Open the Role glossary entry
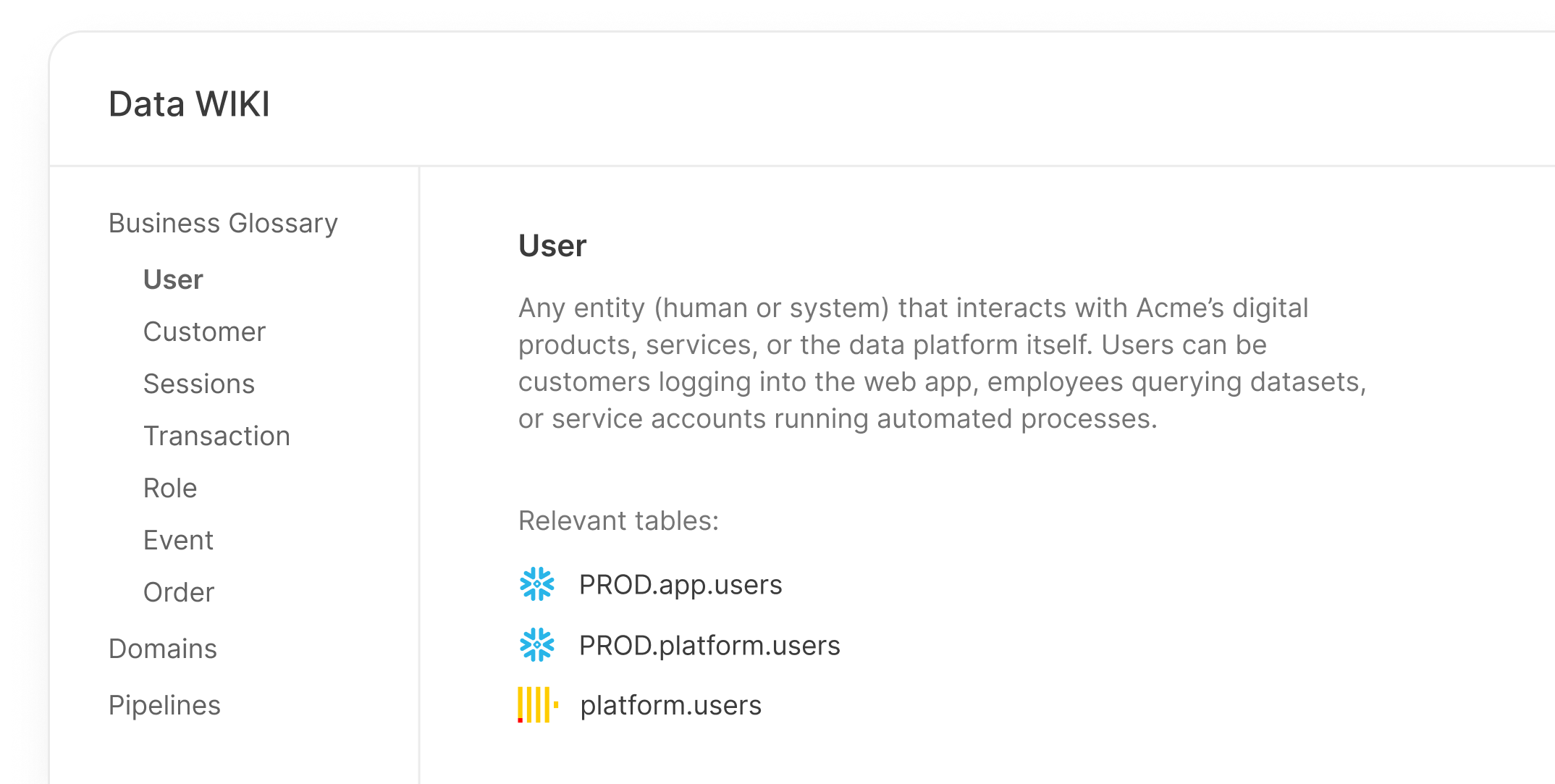The width and height of the screenshot is (1555, 784). tap(170, 489)
